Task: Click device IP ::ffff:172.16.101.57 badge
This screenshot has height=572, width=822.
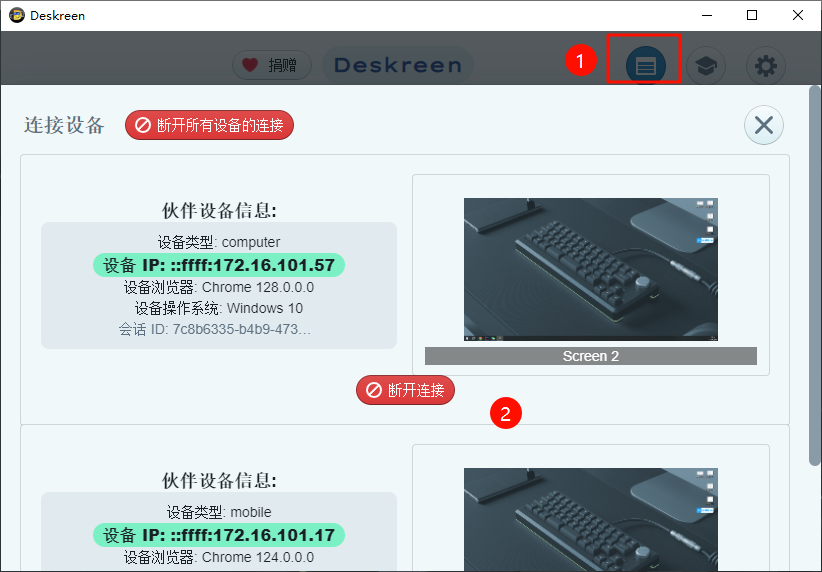Action: point(219,264)
